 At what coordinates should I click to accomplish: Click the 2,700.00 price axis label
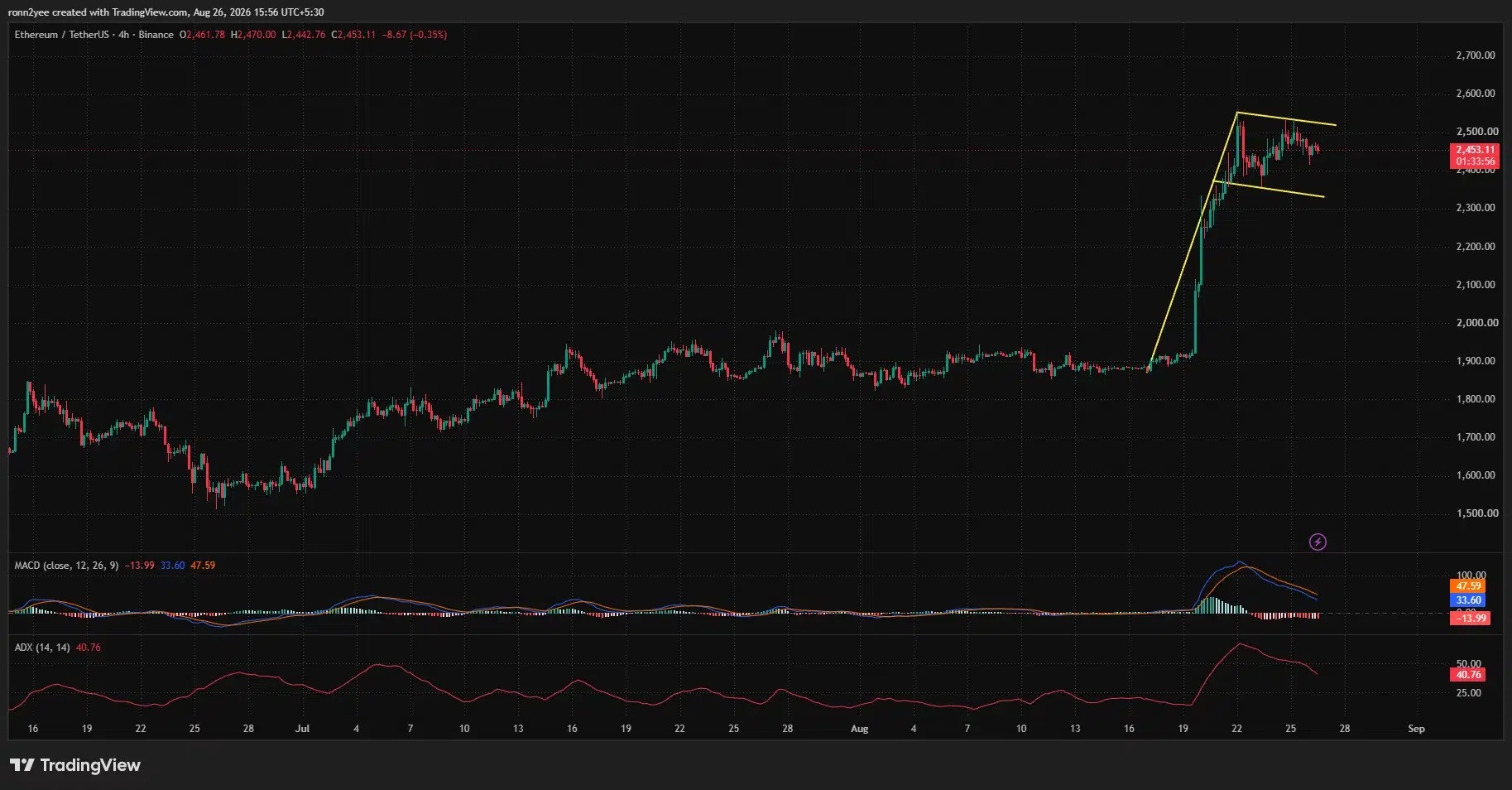point(1476,55)
